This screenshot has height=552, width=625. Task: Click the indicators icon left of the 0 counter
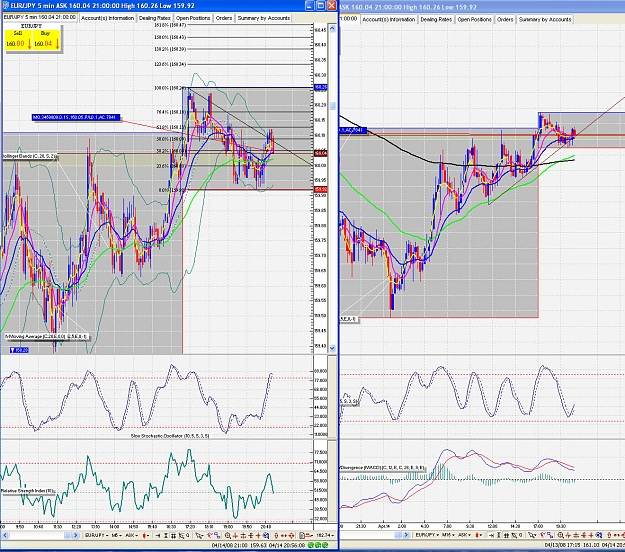pyautogui.click(x=181, y=535)
